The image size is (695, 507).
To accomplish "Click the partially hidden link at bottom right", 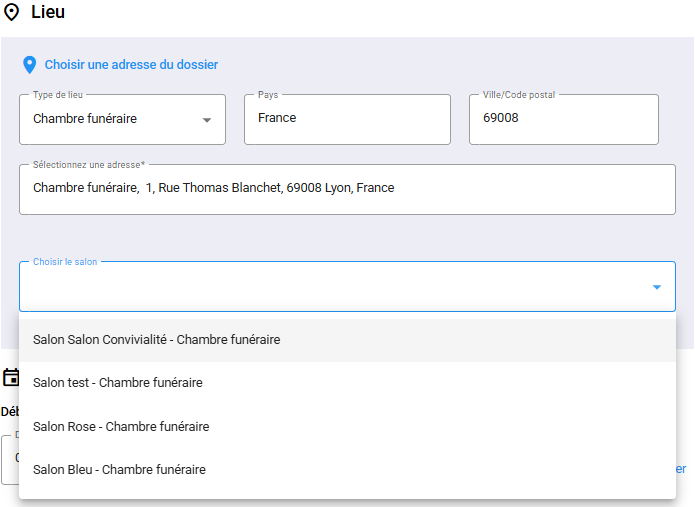I will [682, 469].
